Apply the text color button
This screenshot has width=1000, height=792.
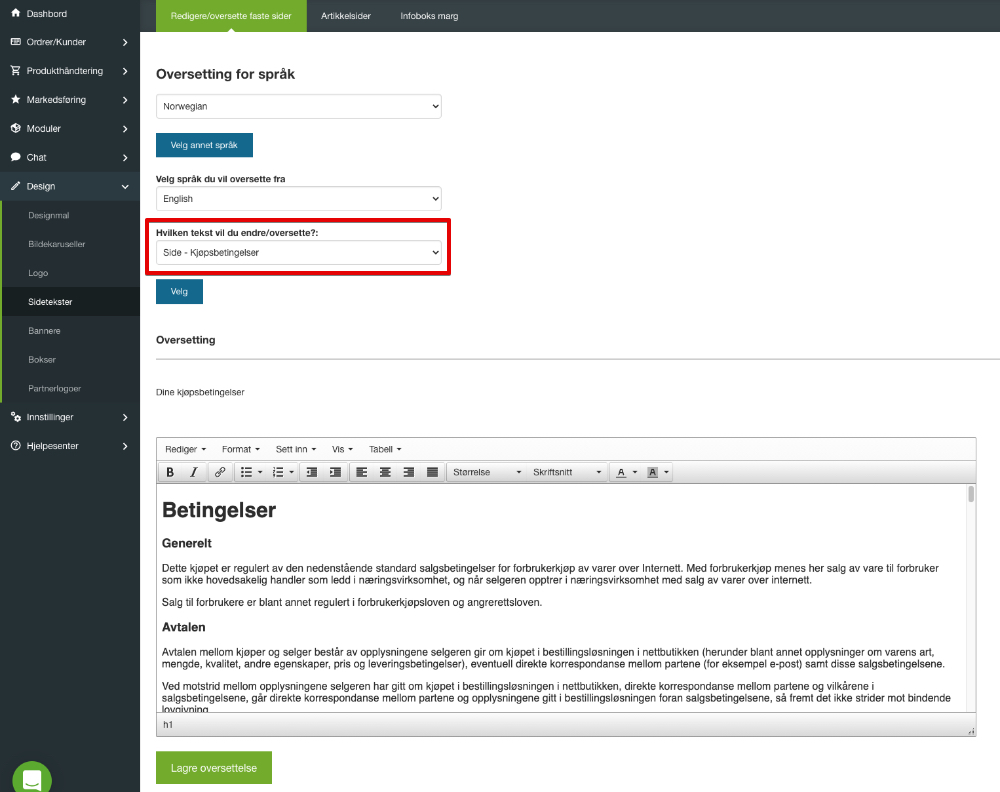coord(621,473)
